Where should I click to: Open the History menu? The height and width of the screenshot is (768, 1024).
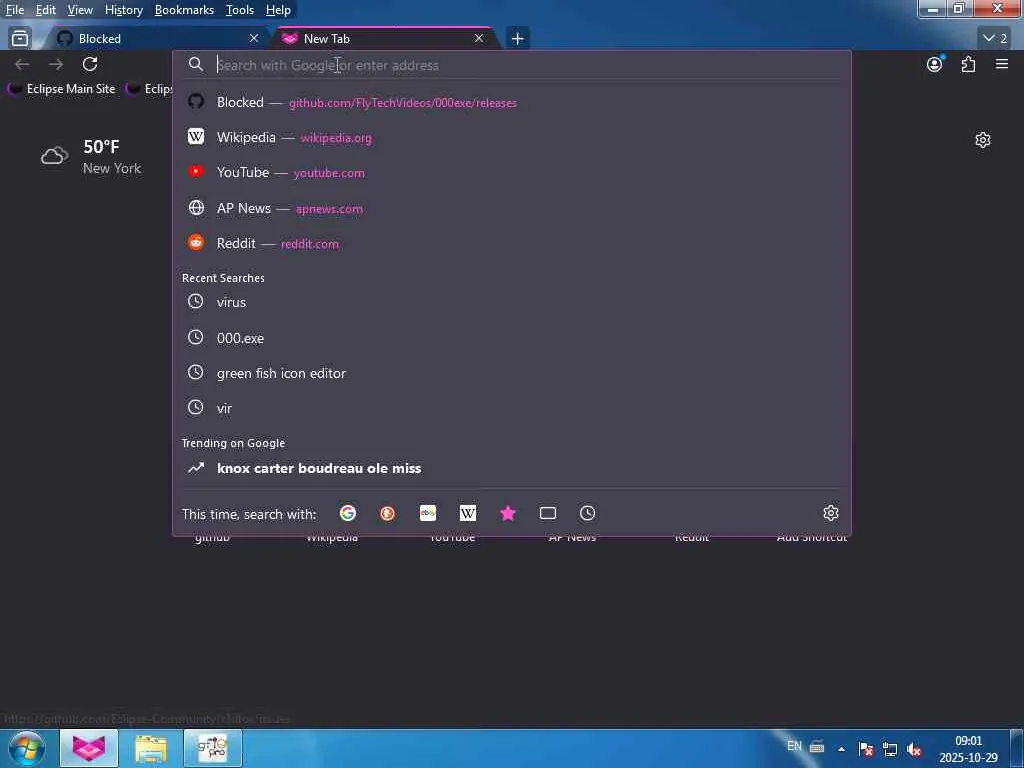pyautogui.click(x=123, y=10)
